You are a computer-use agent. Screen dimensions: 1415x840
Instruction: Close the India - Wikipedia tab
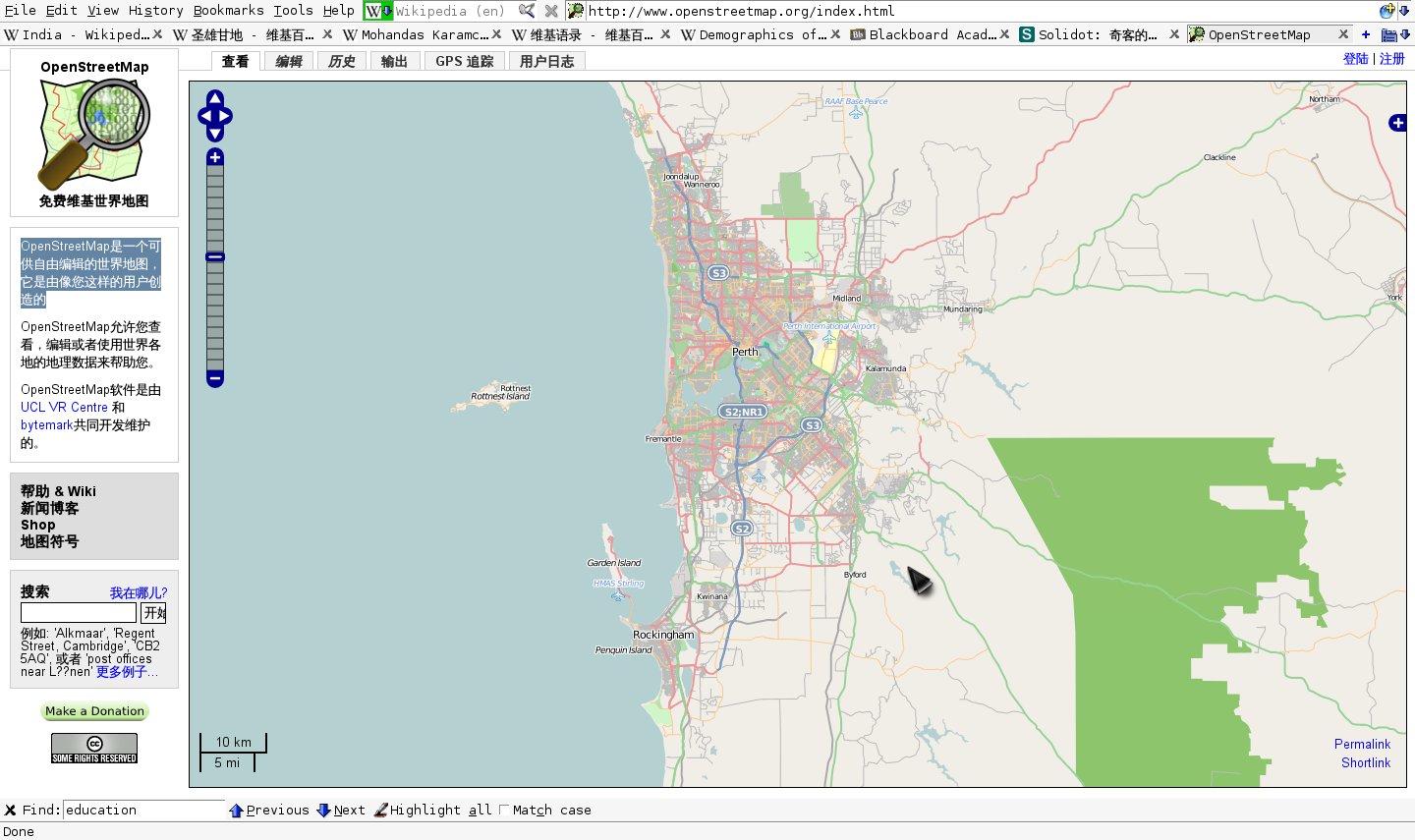coord(157,34)
